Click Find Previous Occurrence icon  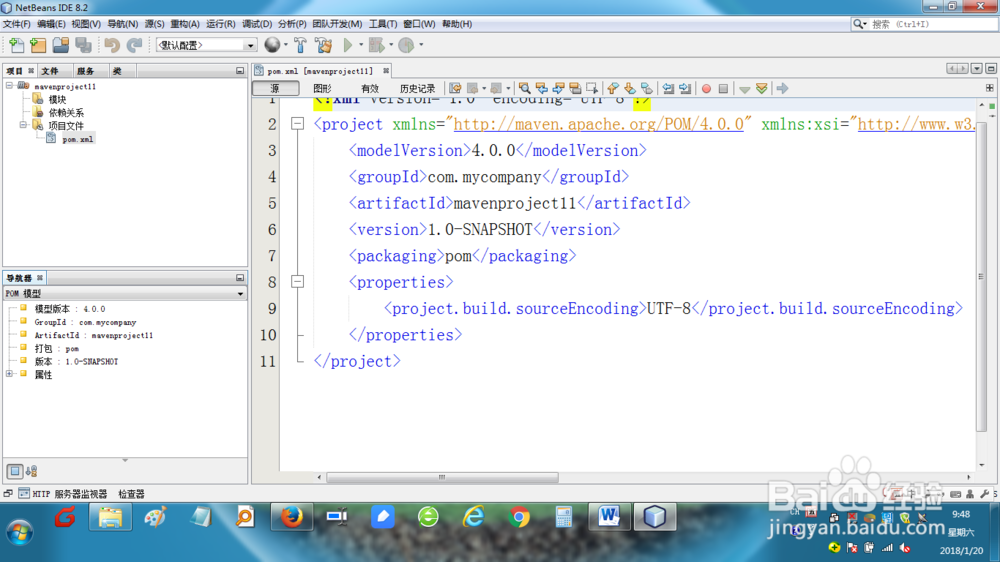tap(541, 89)
